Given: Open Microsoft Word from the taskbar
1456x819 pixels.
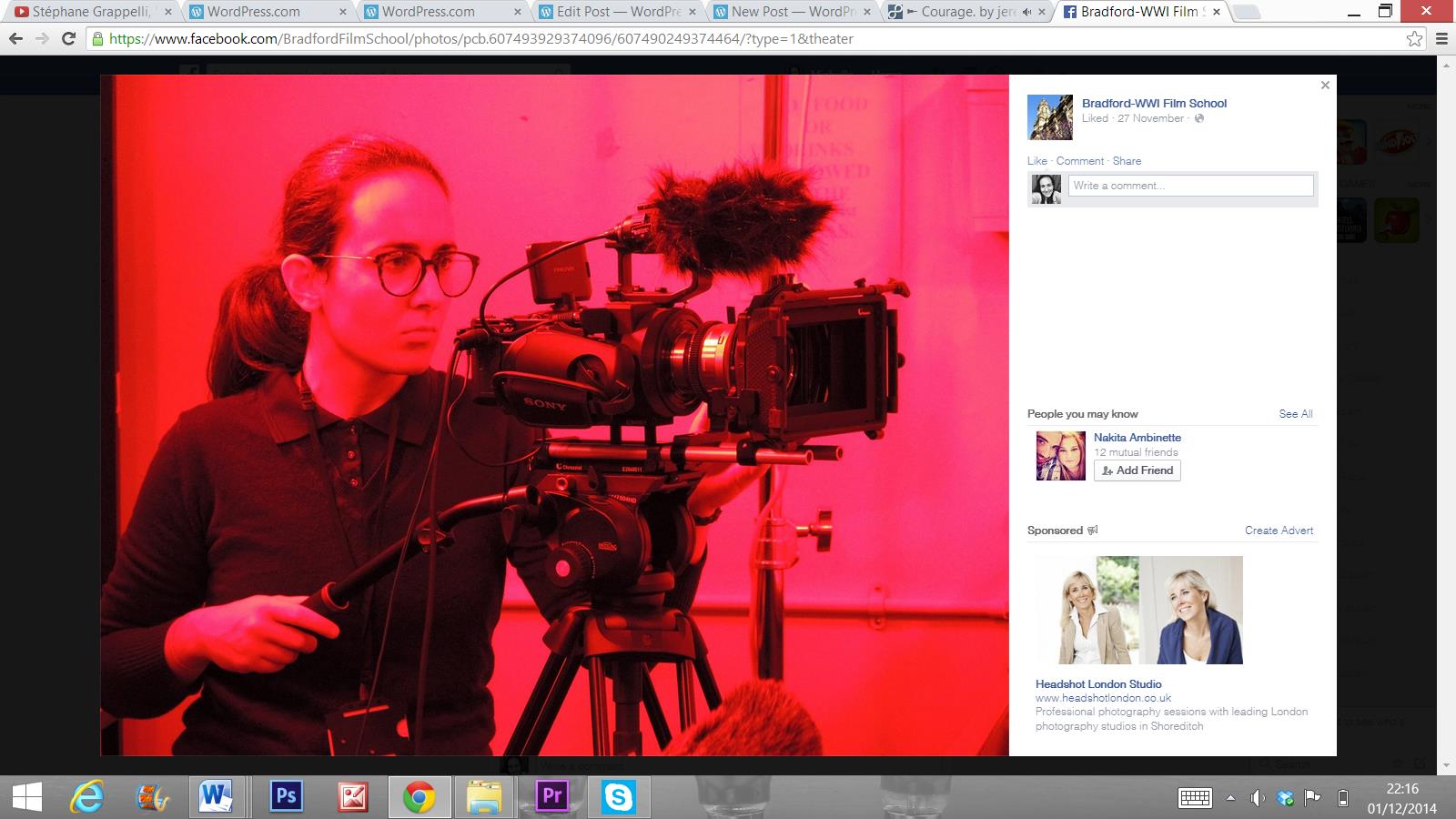Looking at the screenshot, I should tap(217, 797).
